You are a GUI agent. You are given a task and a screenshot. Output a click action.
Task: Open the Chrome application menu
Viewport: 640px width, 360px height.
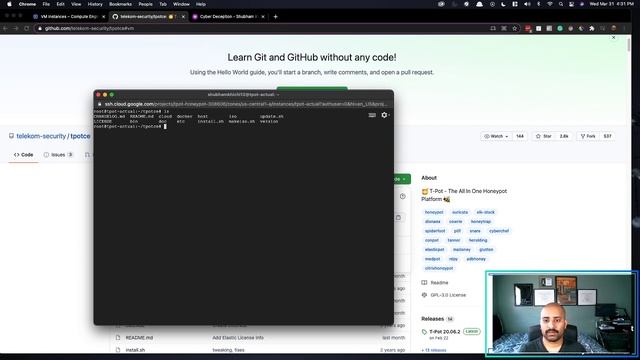tap(27, 4)
